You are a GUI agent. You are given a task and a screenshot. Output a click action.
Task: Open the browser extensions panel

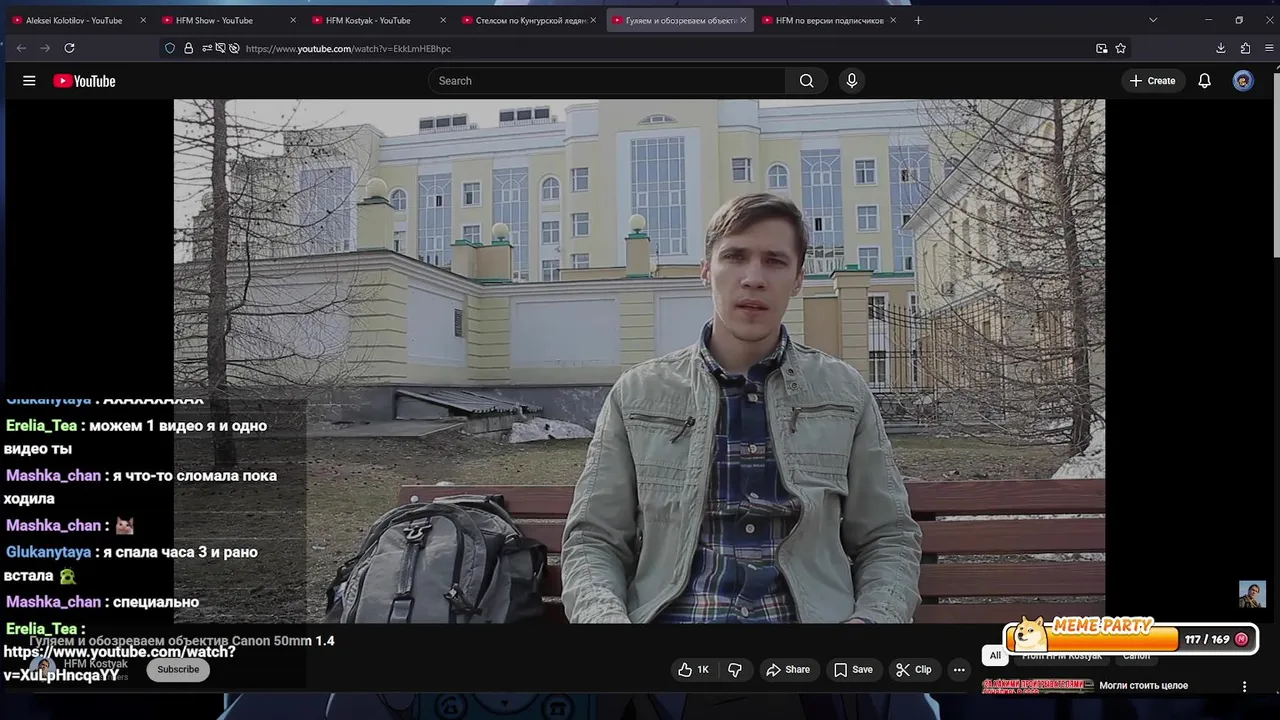[x=1245, y=48]
